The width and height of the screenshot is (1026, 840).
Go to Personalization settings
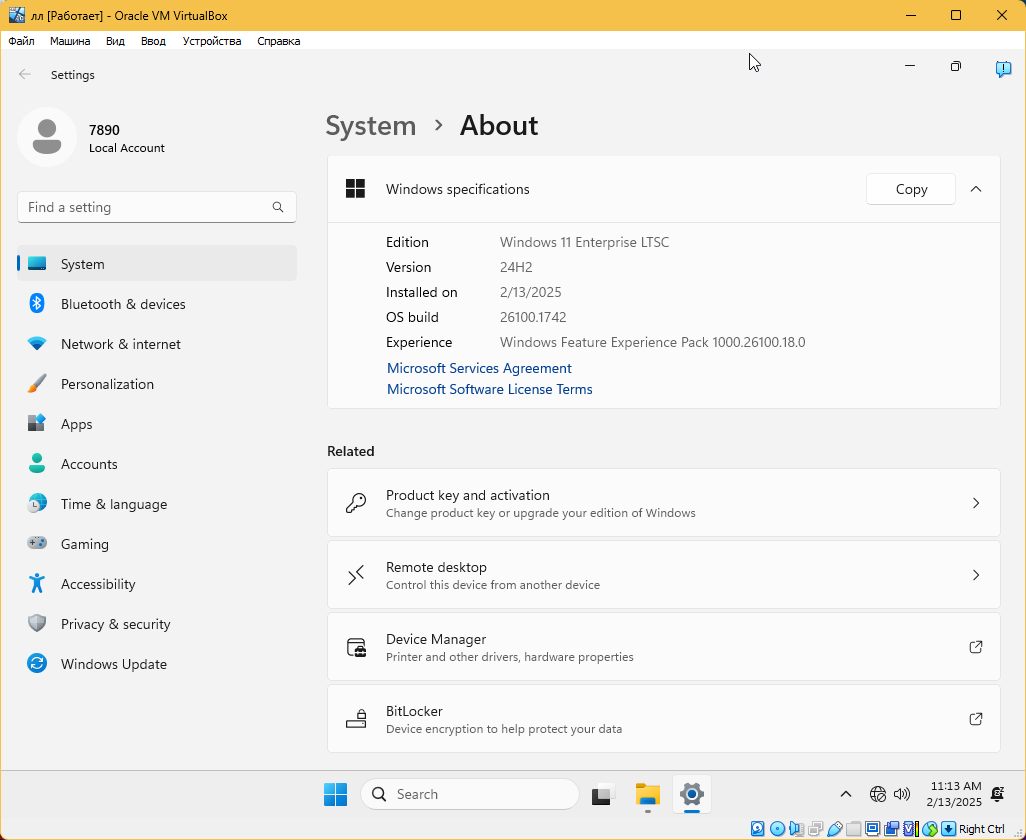[x=107, y=384]
